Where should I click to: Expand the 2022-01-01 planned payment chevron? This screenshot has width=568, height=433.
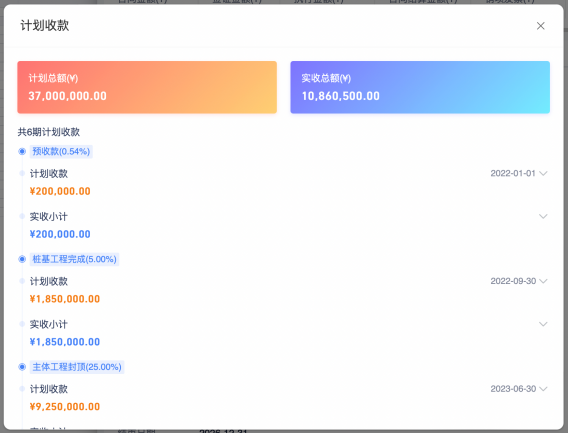point(543,173)
